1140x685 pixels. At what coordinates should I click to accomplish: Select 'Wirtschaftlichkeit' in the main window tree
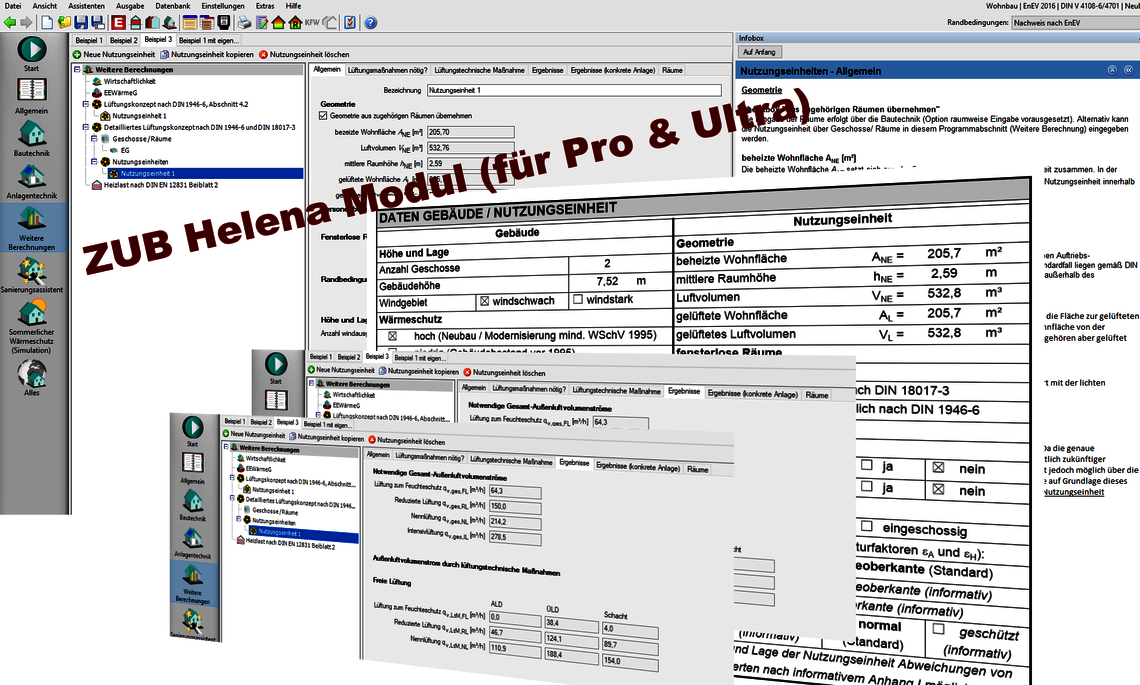click(x=123, y=81)
